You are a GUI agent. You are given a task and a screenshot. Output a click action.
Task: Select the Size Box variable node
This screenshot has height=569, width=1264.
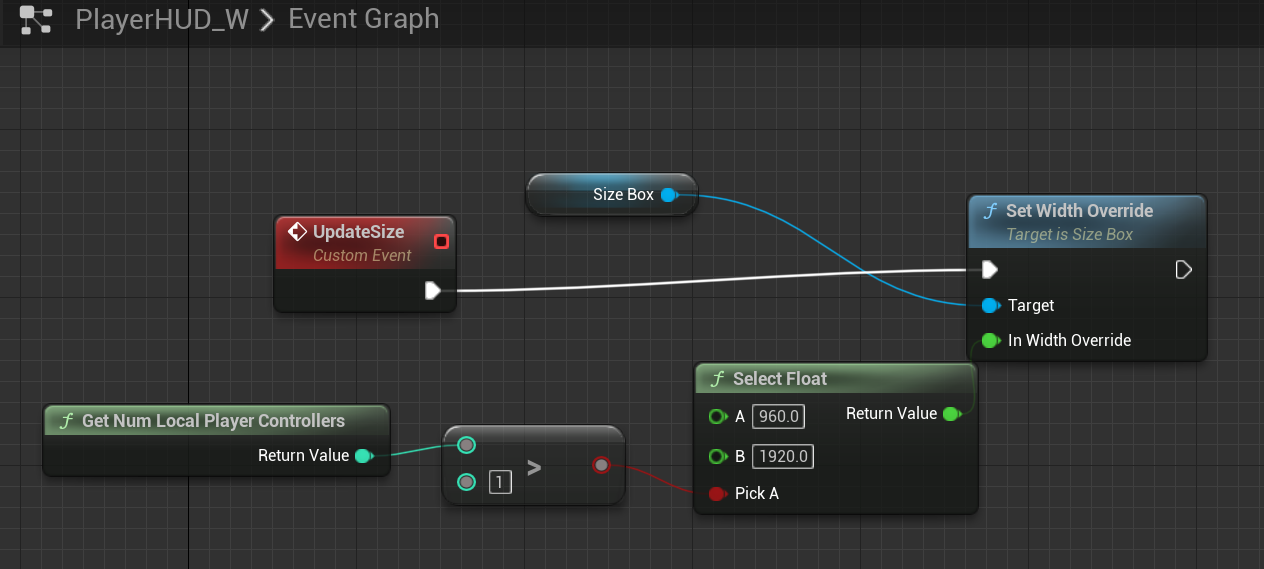612,194
